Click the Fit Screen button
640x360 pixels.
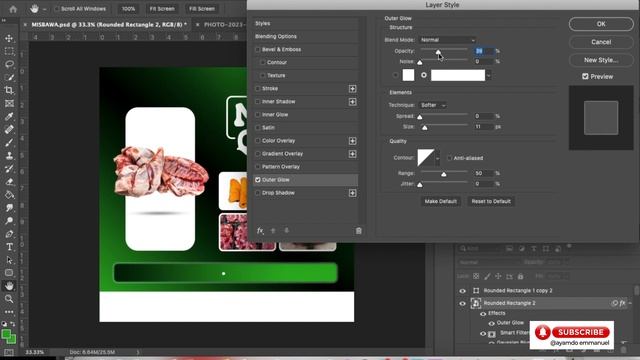click(x=162, y=9)
